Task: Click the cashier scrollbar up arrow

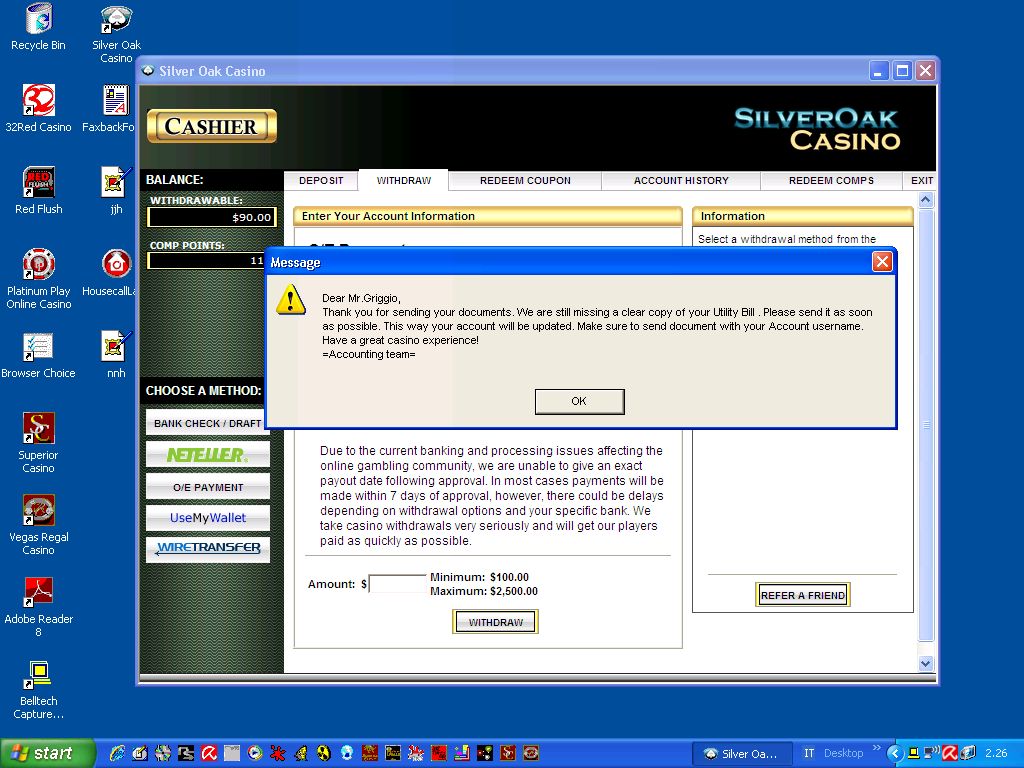Action: pyautogui.click(x=925, y=200)
